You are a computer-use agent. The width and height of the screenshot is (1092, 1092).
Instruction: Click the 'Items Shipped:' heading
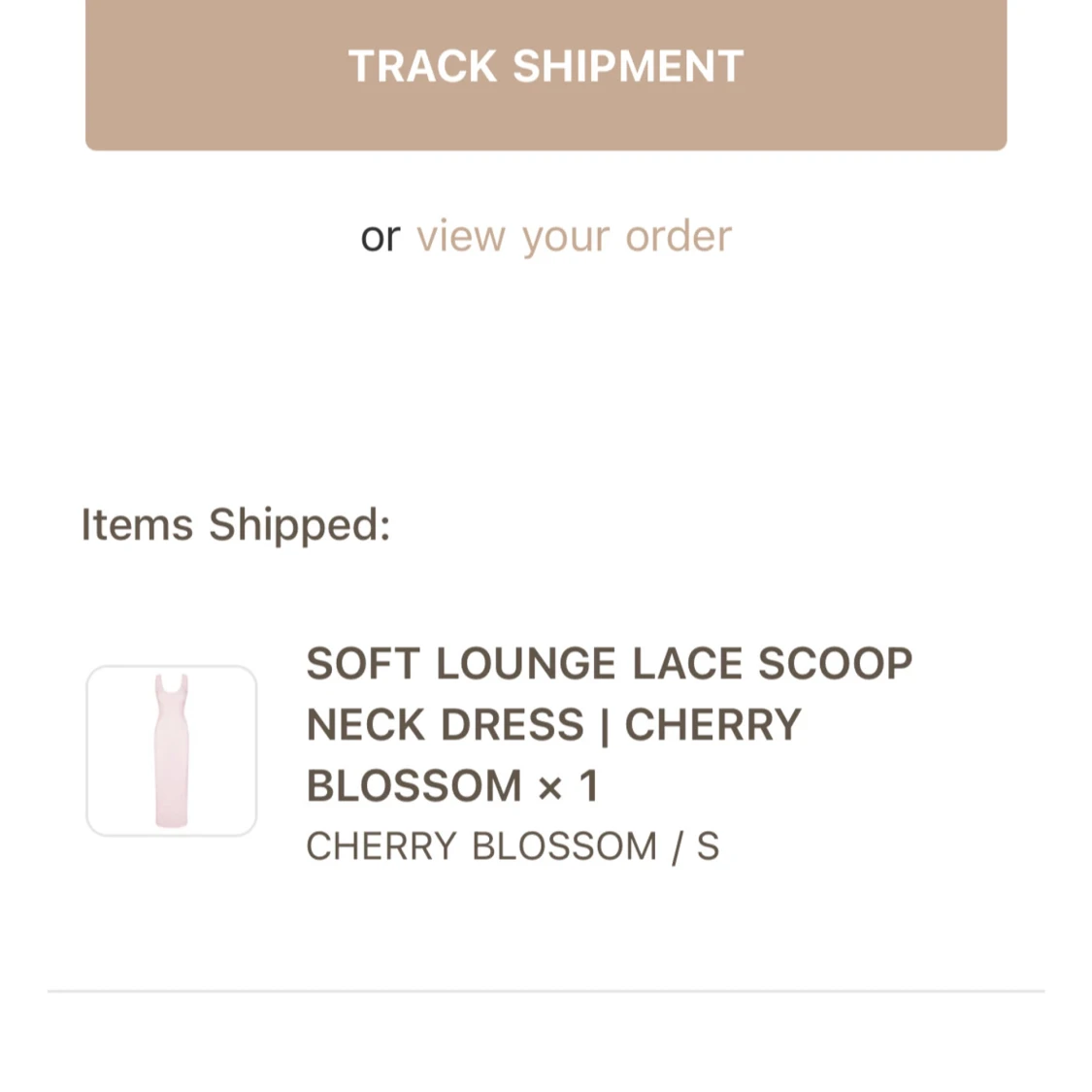(x=236, y=524)
